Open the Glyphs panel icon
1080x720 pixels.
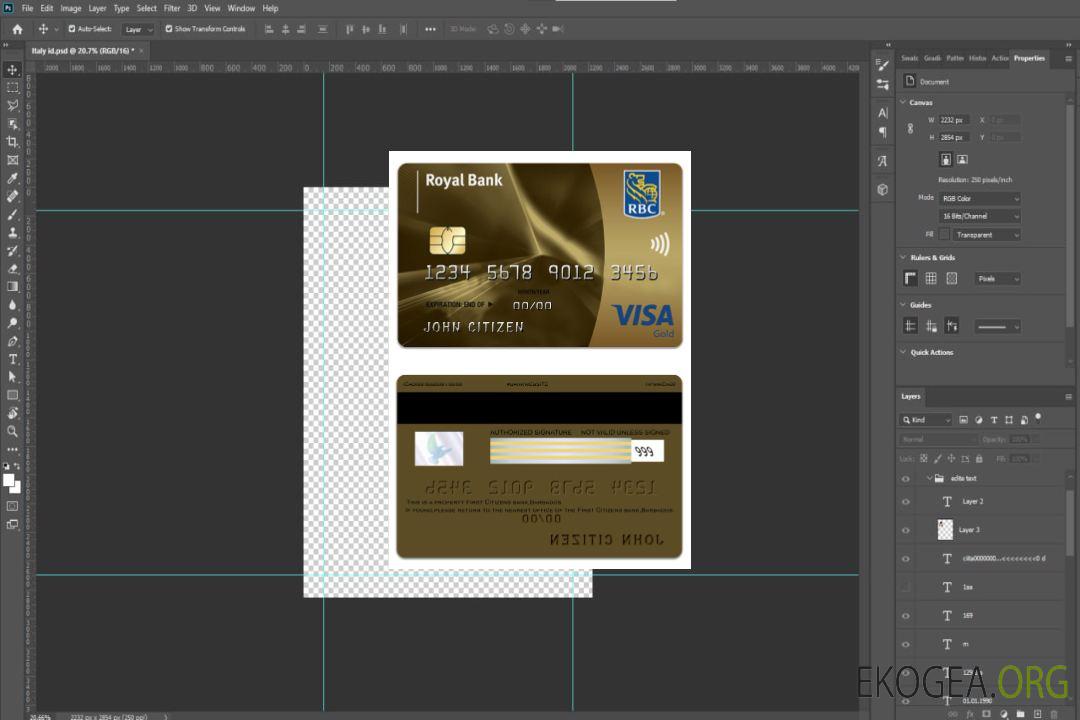coord(882,161)
